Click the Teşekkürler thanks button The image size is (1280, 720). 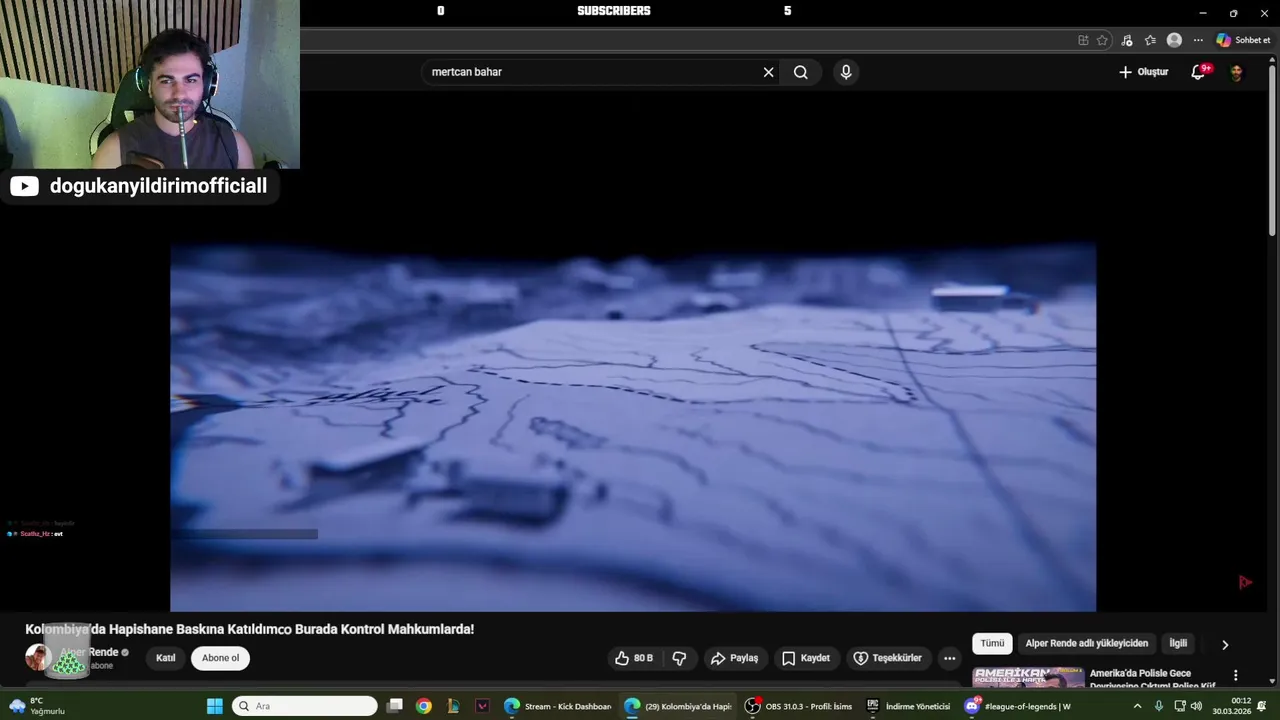tap(888, 658)
